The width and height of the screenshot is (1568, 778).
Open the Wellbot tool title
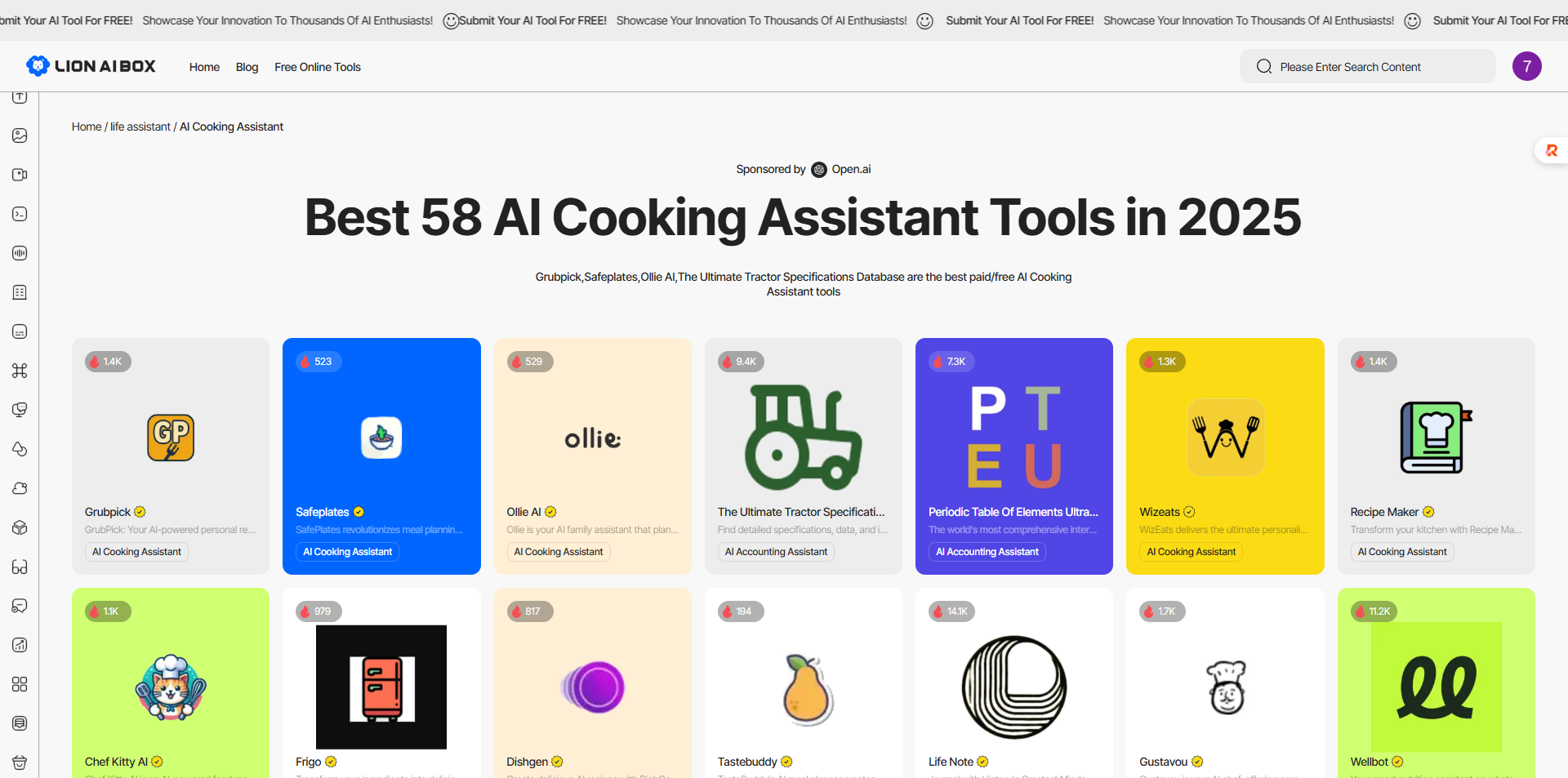coord(1369,762)
